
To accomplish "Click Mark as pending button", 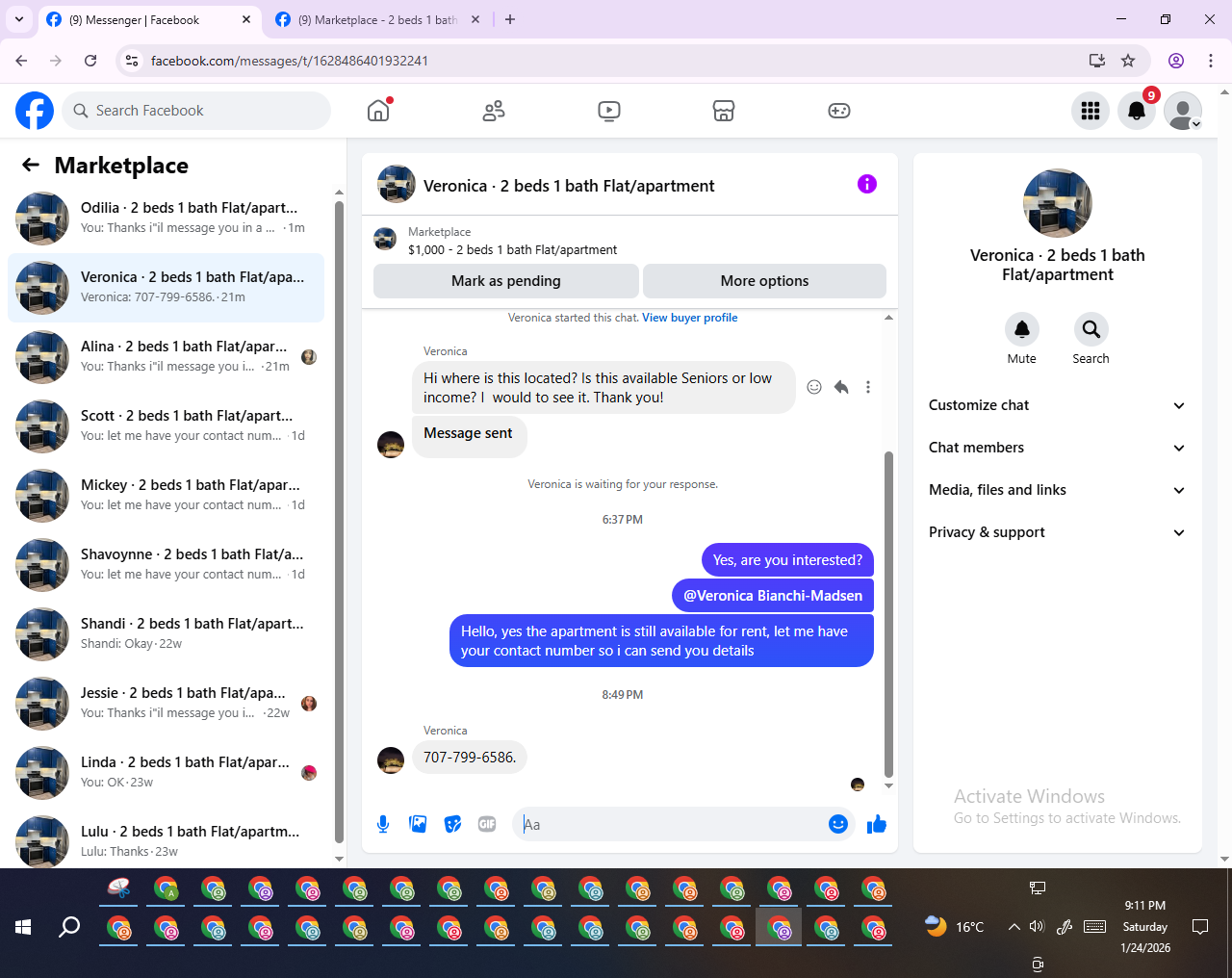I will click(506, 281).
